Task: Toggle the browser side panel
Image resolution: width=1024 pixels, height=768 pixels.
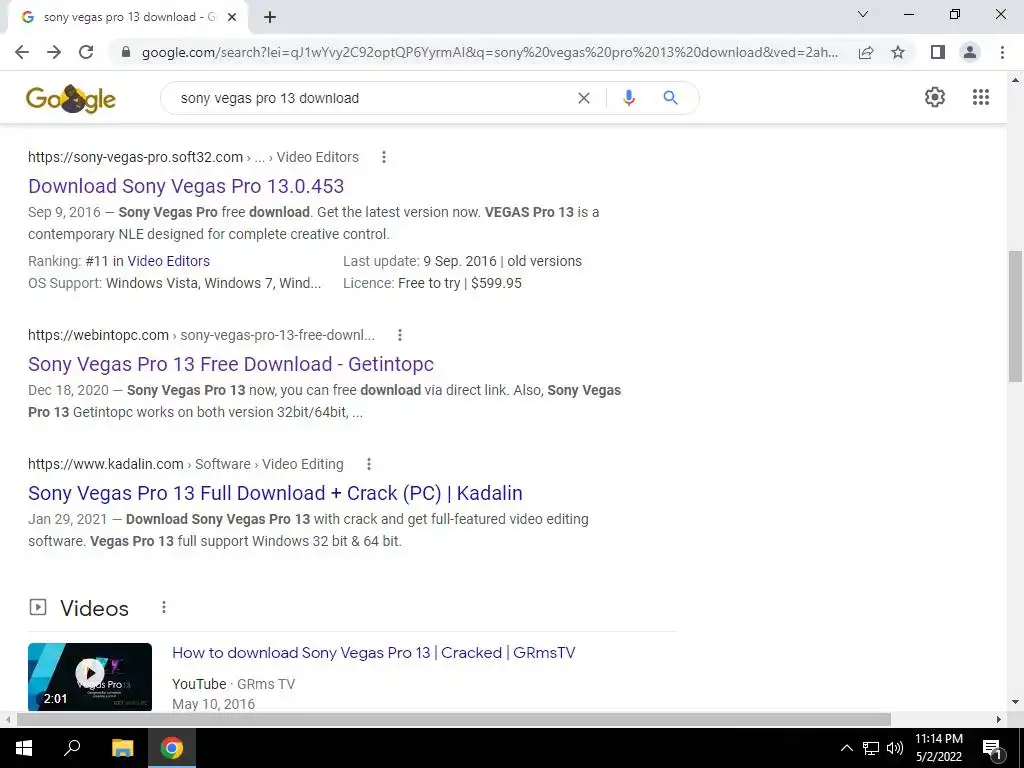Action: pyautogui.click(x=938, y=52)
